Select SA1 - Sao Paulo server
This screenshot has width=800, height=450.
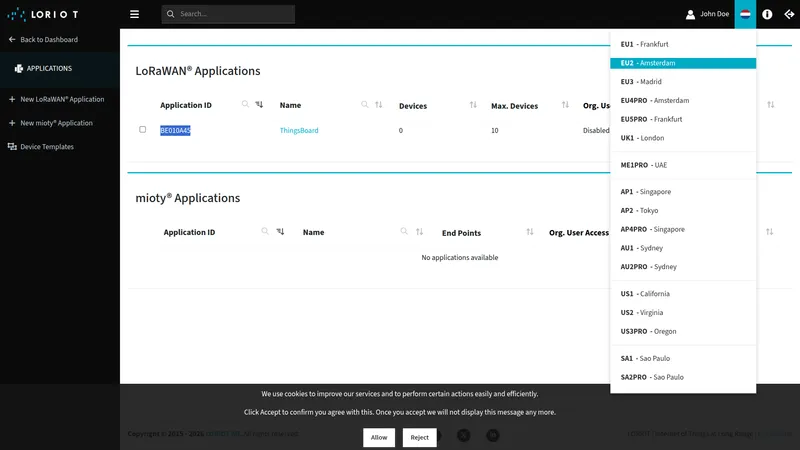click(x=683, y=359)
